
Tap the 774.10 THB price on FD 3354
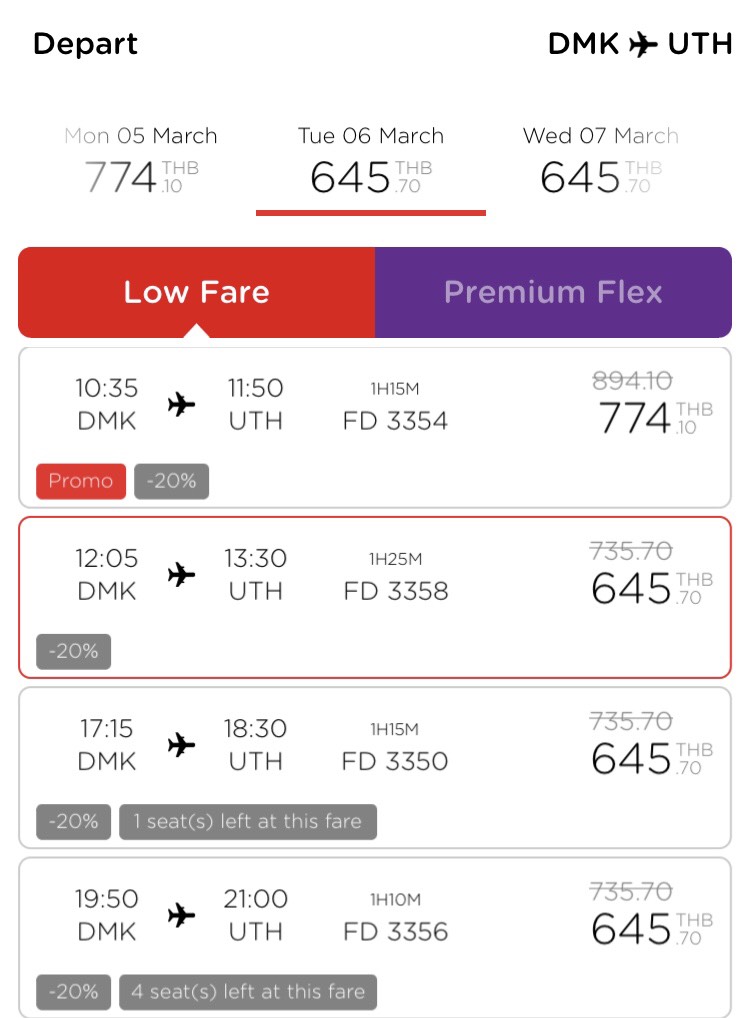tap(655, 417)
